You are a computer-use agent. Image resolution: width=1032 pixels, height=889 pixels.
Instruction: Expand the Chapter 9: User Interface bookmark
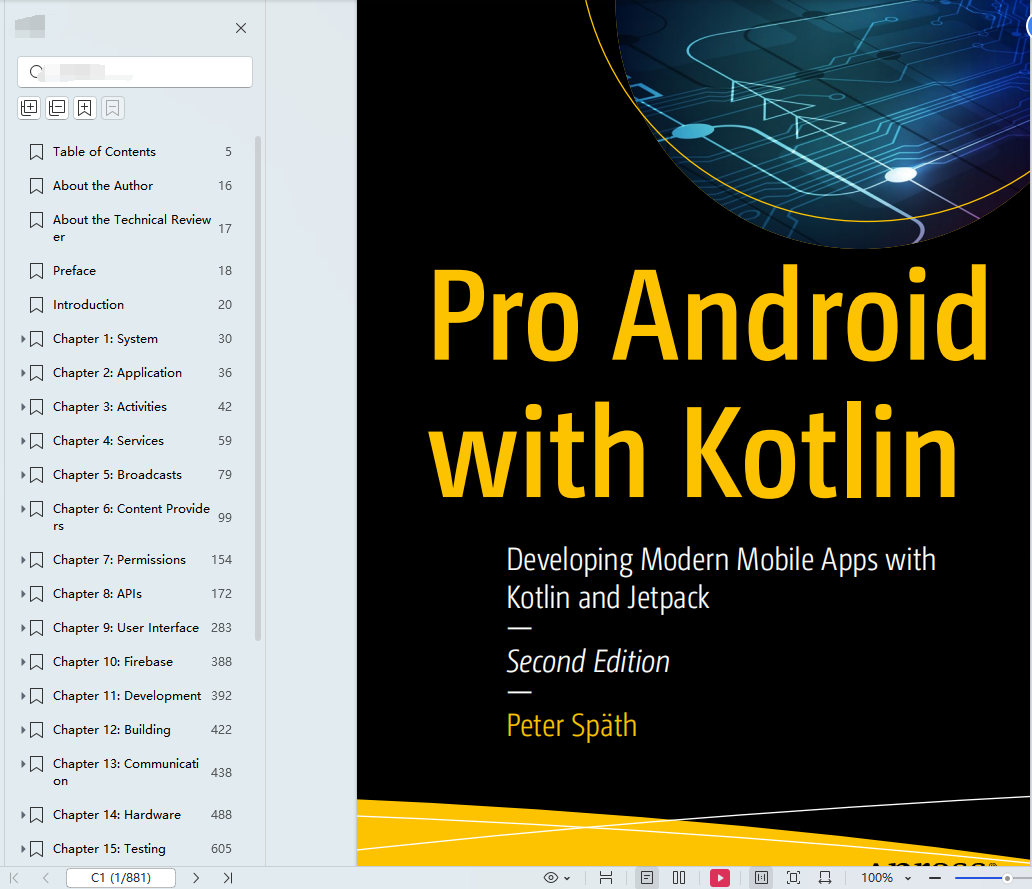pyautogui.click(x=23, y=628)
